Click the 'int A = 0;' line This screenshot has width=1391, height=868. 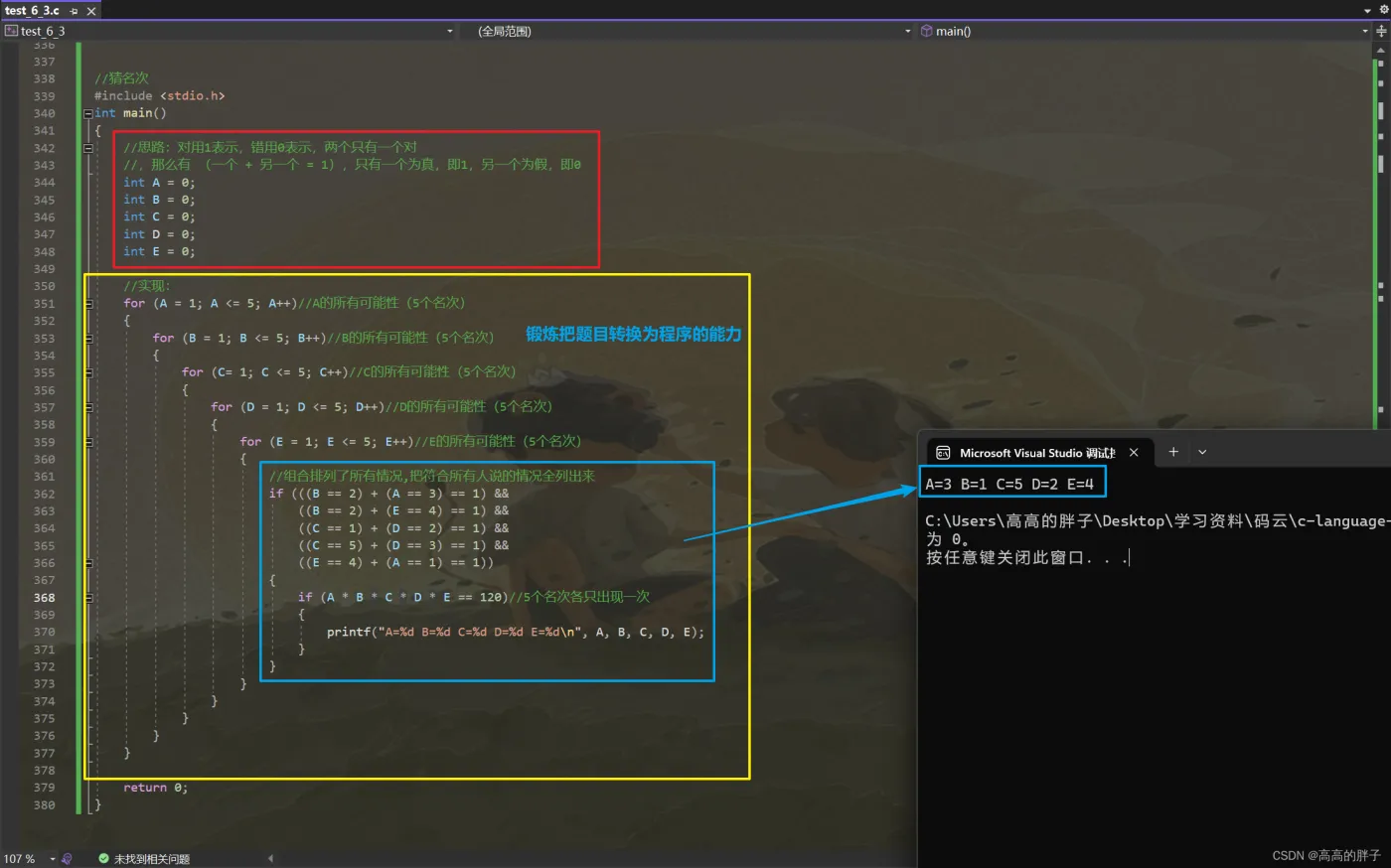[159, 183]
